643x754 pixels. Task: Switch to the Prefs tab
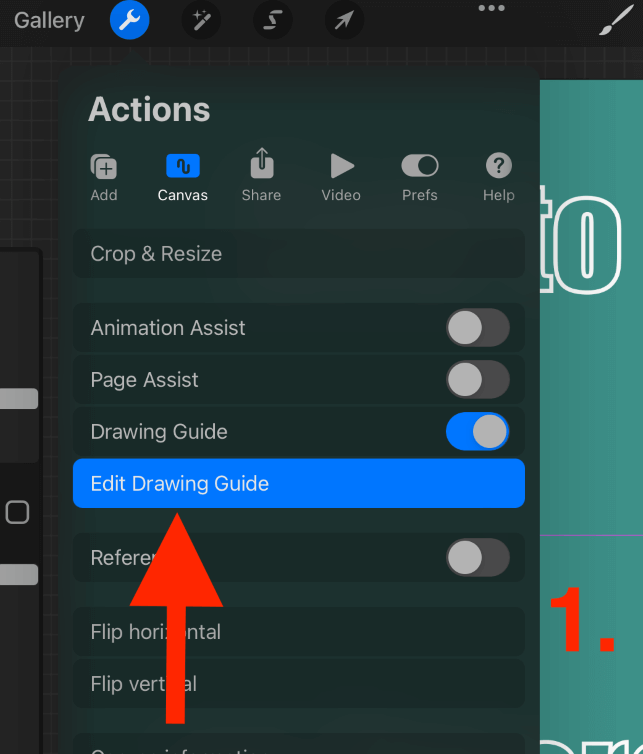420,178
